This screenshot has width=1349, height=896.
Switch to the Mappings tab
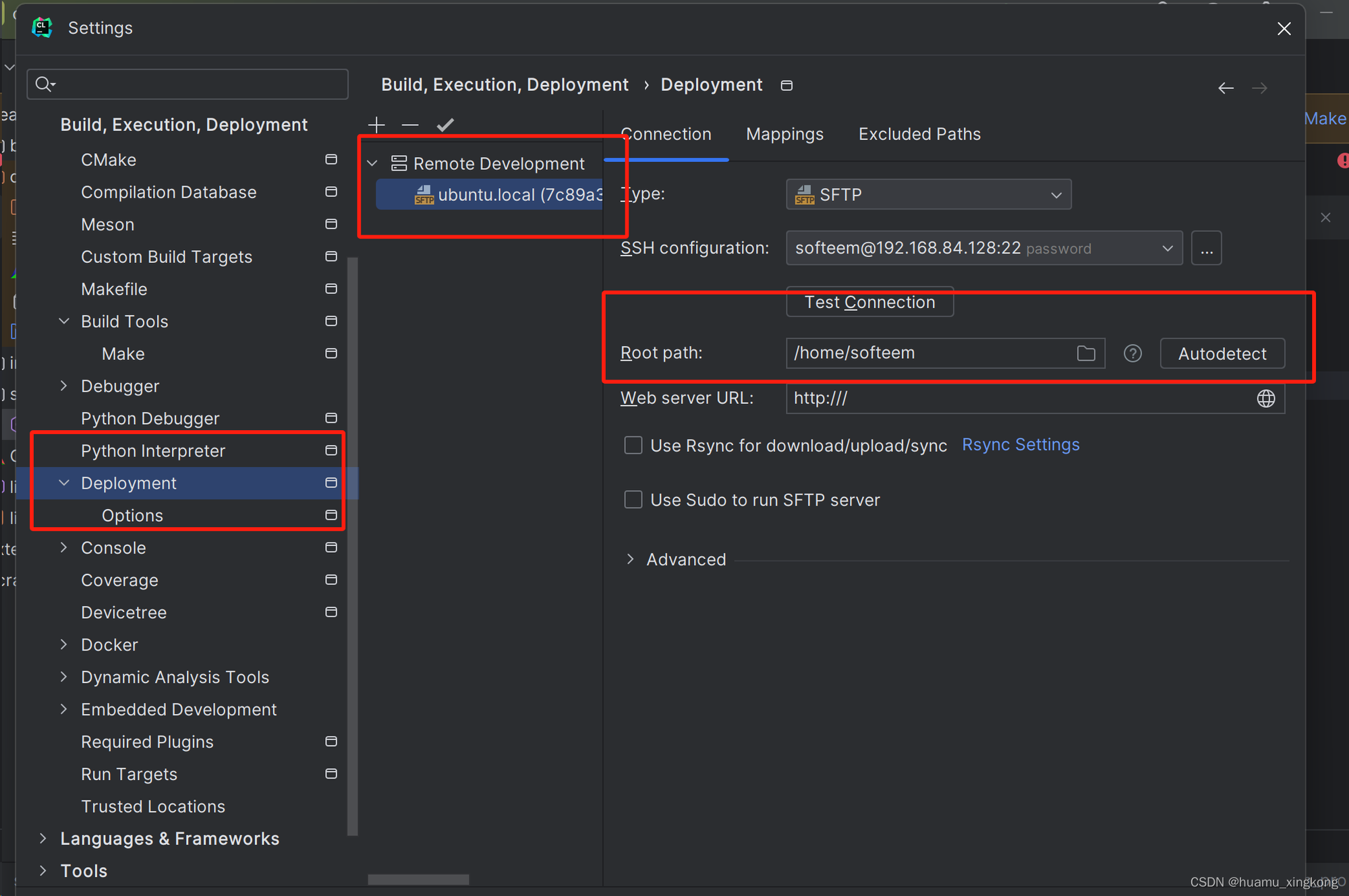point(784,134)
